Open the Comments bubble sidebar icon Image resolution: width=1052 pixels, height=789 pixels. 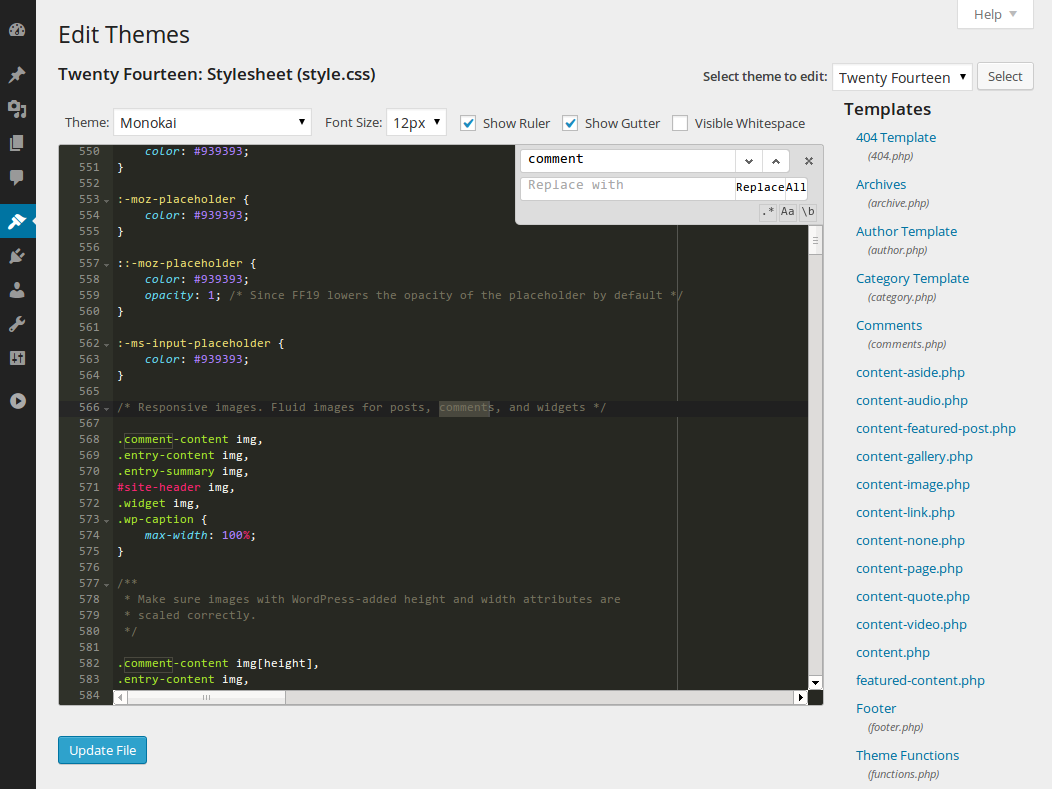tap(17, 177)
